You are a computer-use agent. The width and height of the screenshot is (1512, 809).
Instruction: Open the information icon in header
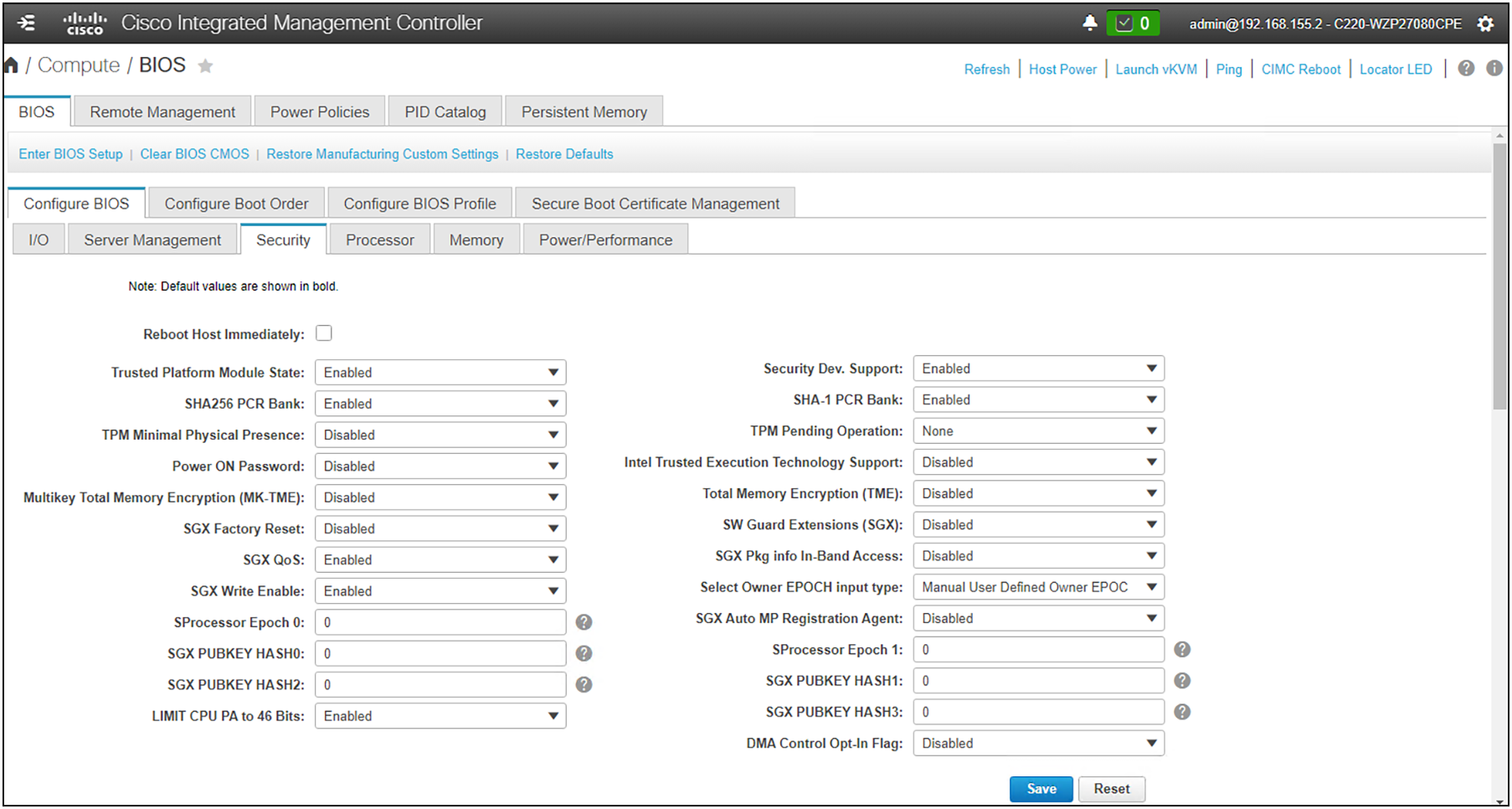(1494, 68)
